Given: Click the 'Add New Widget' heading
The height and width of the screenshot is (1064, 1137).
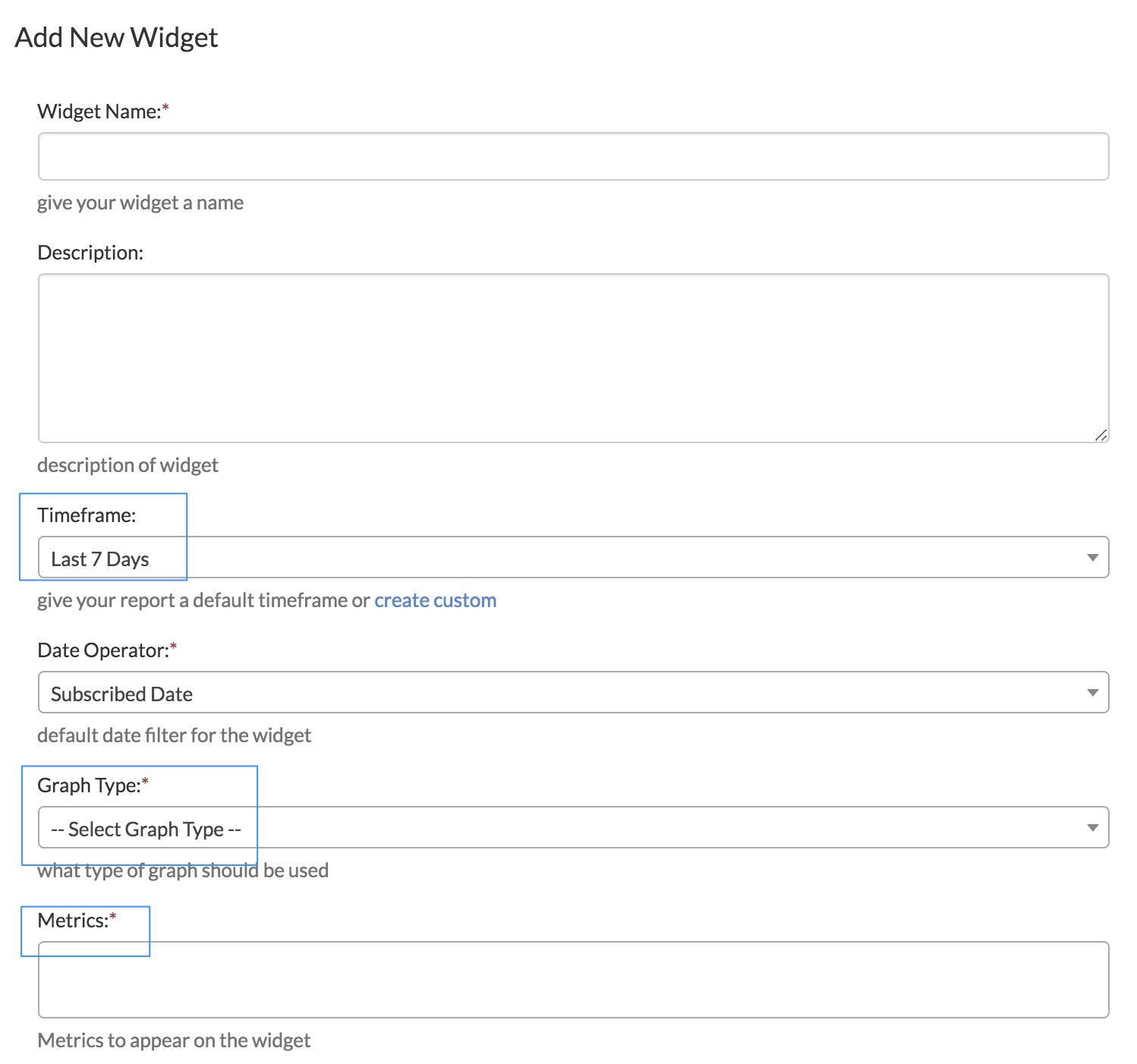Looking at the screenshot, I should click(x=116, y=37).
